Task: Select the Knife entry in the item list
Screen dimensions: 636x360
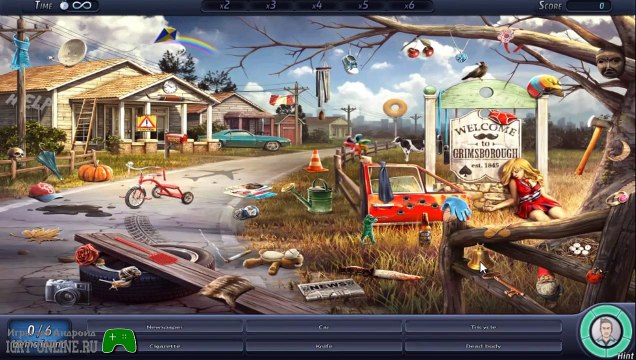Action: [324, 346]
